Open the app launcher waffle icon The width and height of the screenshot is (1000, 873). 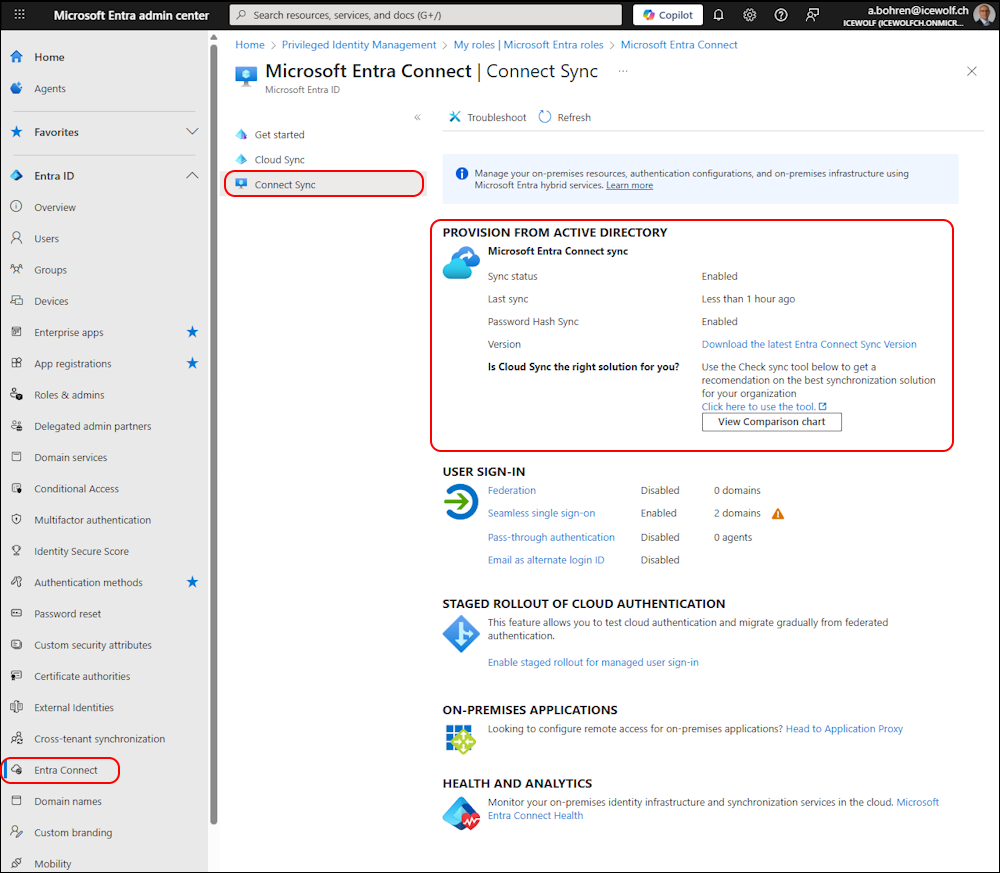[x=20, y=15]
